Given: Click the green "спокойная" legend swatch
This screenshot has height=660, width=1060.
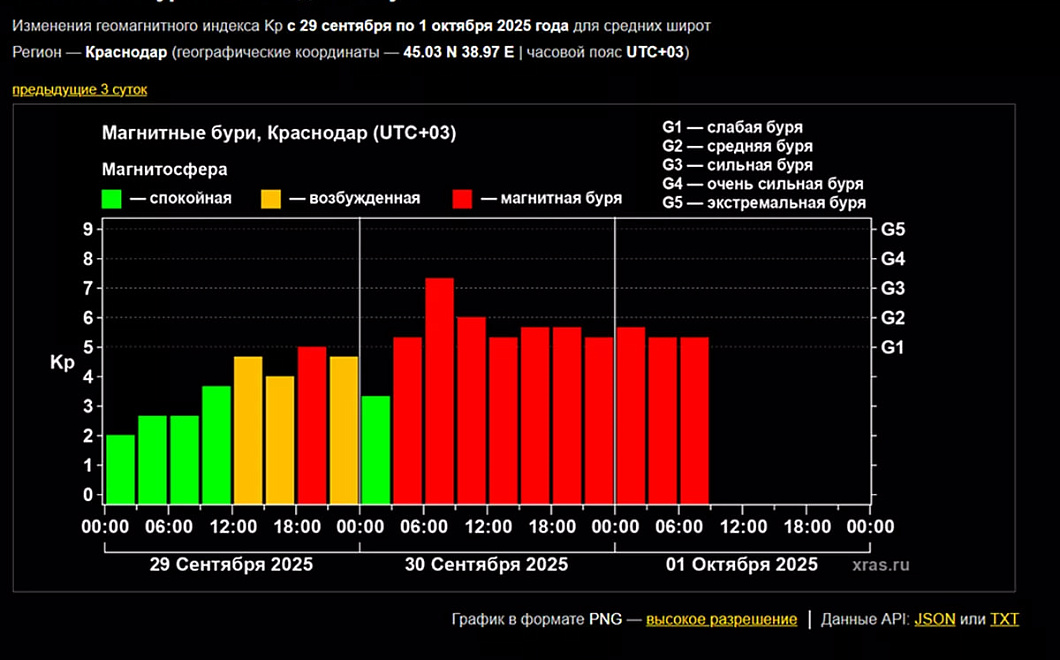Looking at the screenshot, I should 111,199.
